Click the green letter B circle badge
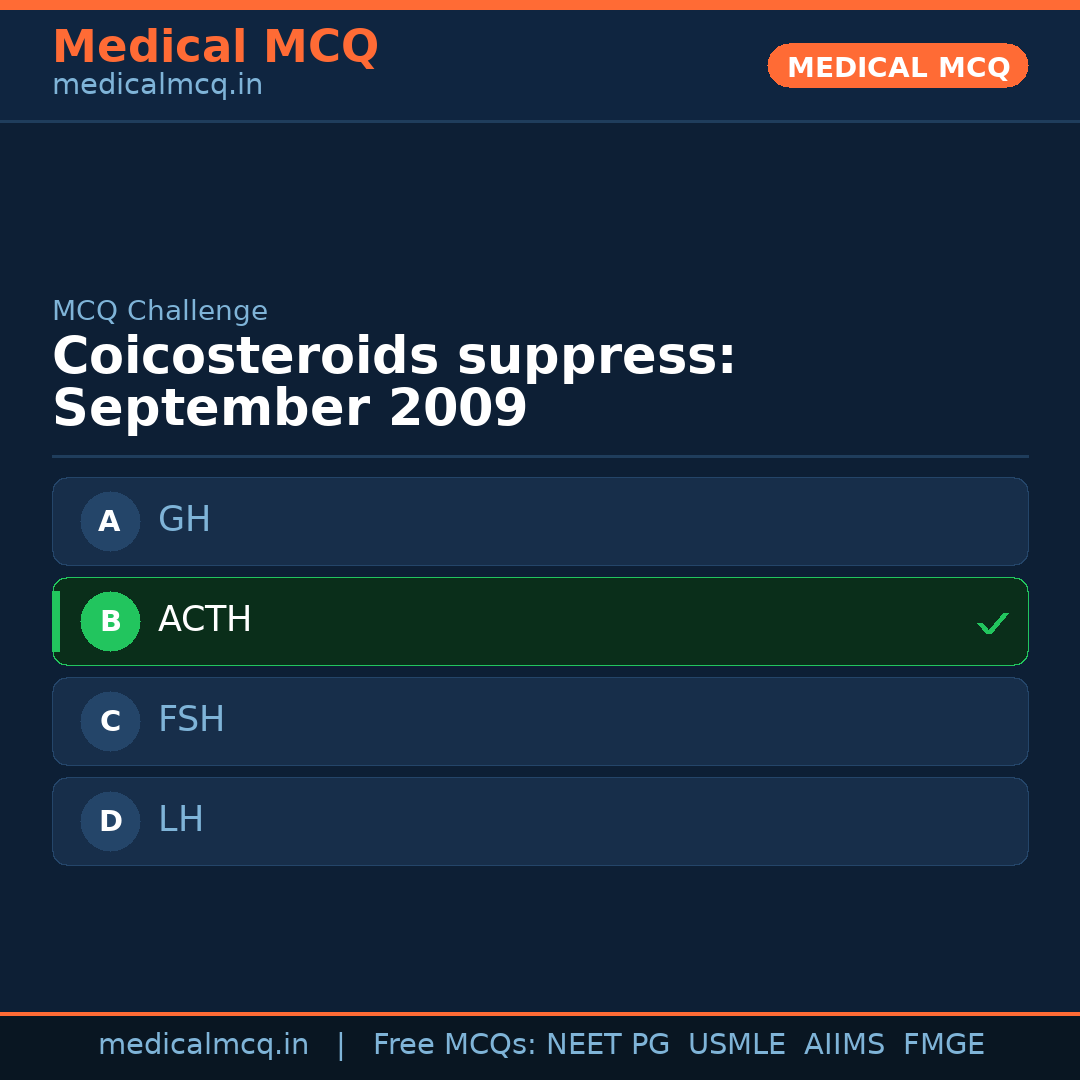This screenshot has height=1080, width=1080. coord(110,621)
